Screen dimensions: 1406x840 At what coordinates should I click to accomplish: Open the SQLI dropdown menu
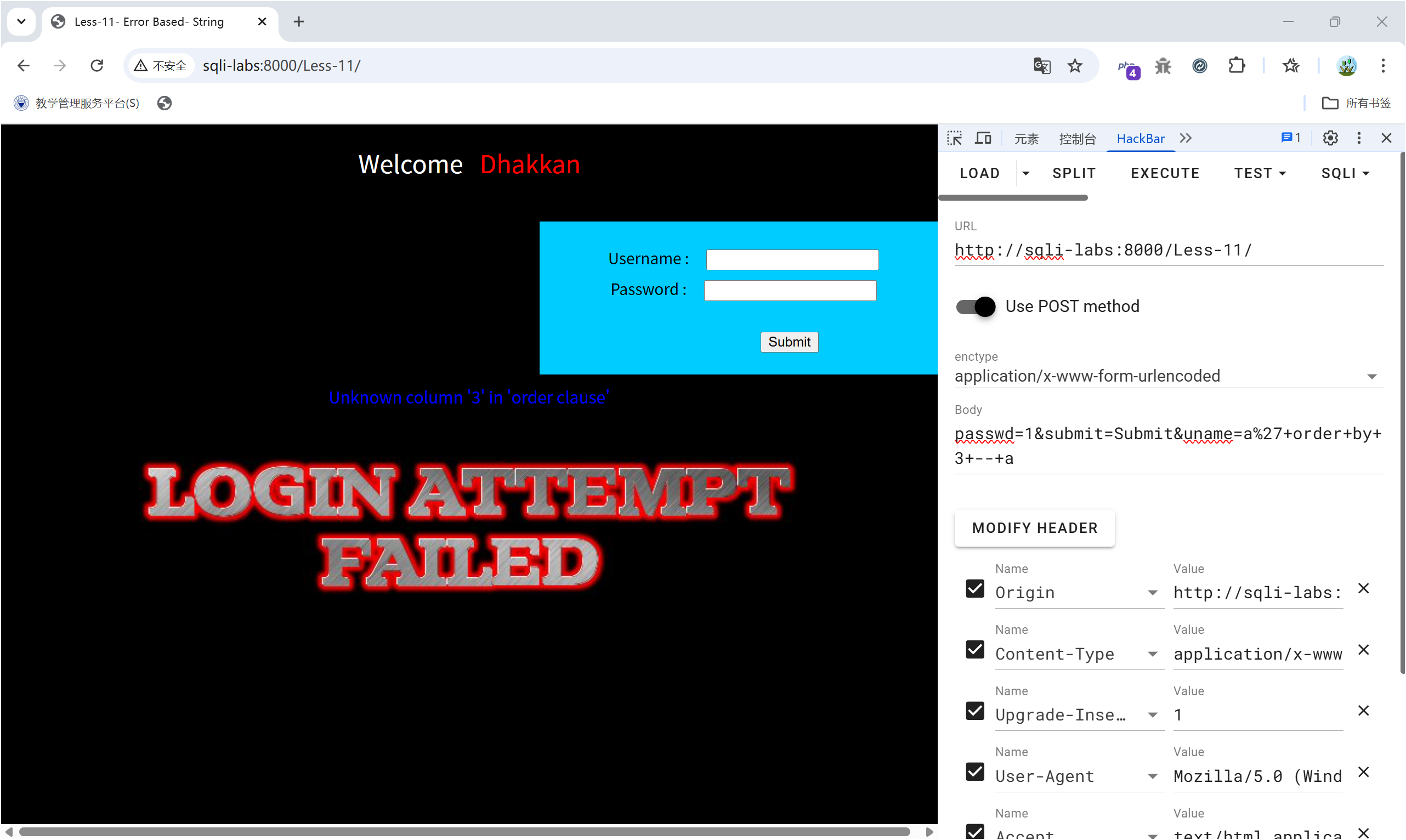(1345, 173)
